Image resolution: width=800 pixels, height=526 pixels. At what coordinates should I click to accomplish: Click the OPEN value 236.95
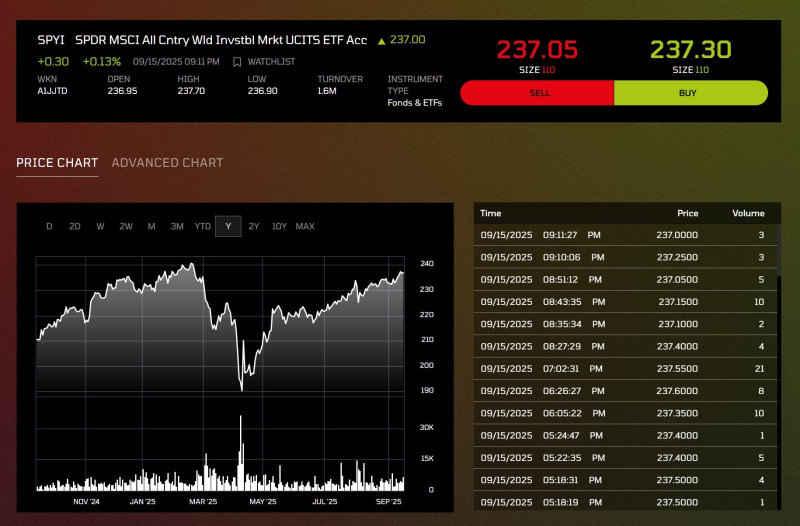coord(122,91)
